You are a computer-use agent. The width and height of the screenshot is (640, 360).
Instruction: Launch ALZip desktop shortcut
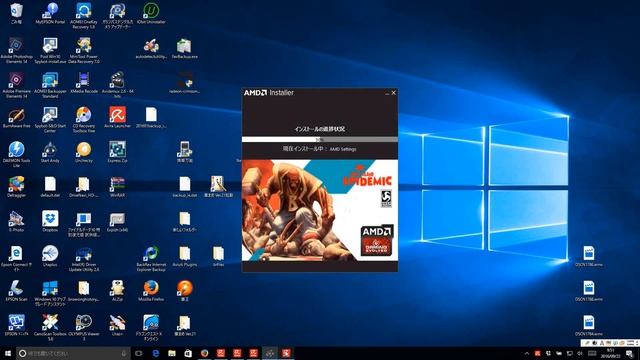[x=118, y=291]
